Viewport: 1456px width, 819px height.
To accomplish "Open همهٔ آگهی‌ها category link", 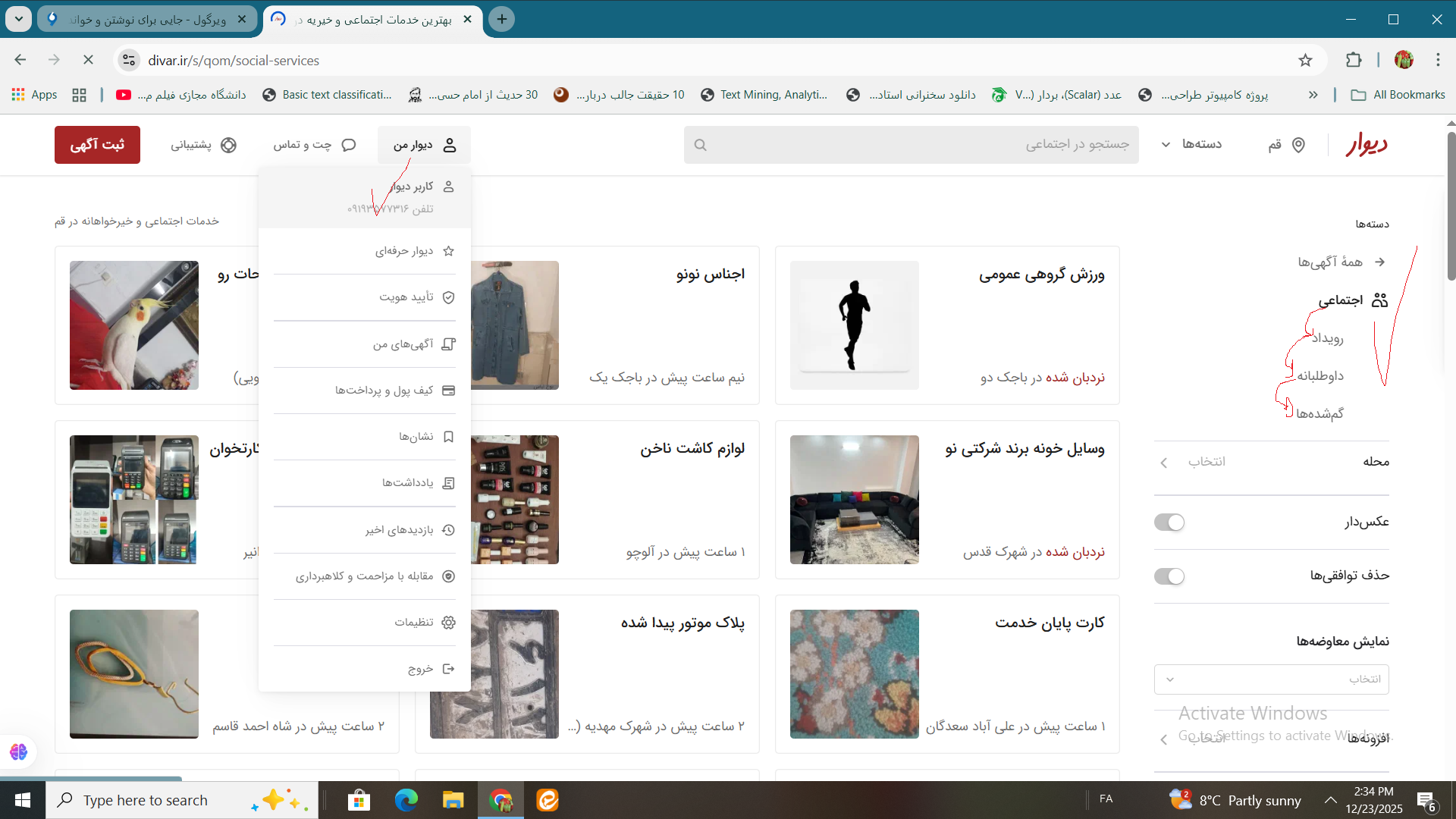I will [1329, 262].
